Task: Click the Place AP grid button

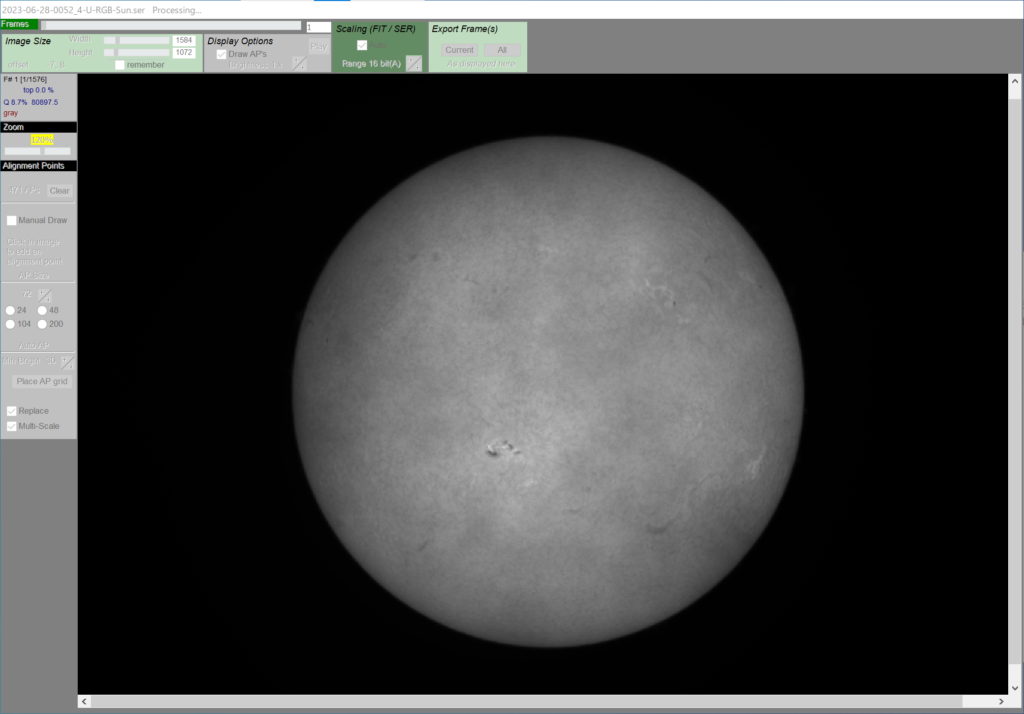Action: [42, 381]
